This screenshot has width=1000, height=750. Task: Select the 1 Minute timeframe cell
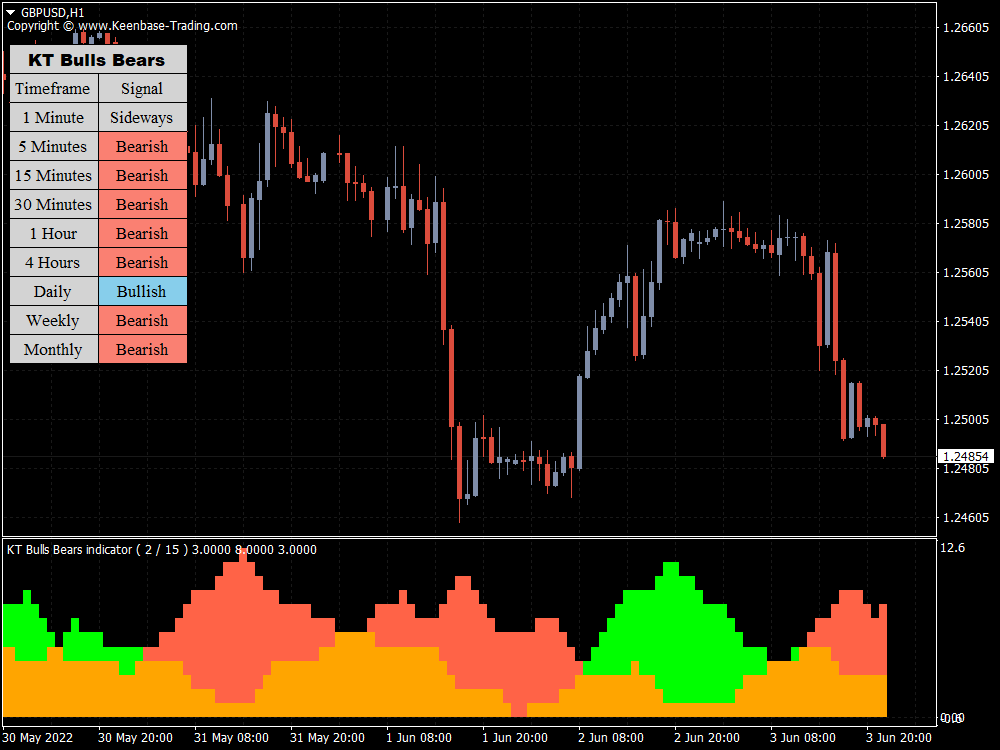click(54, 117)
